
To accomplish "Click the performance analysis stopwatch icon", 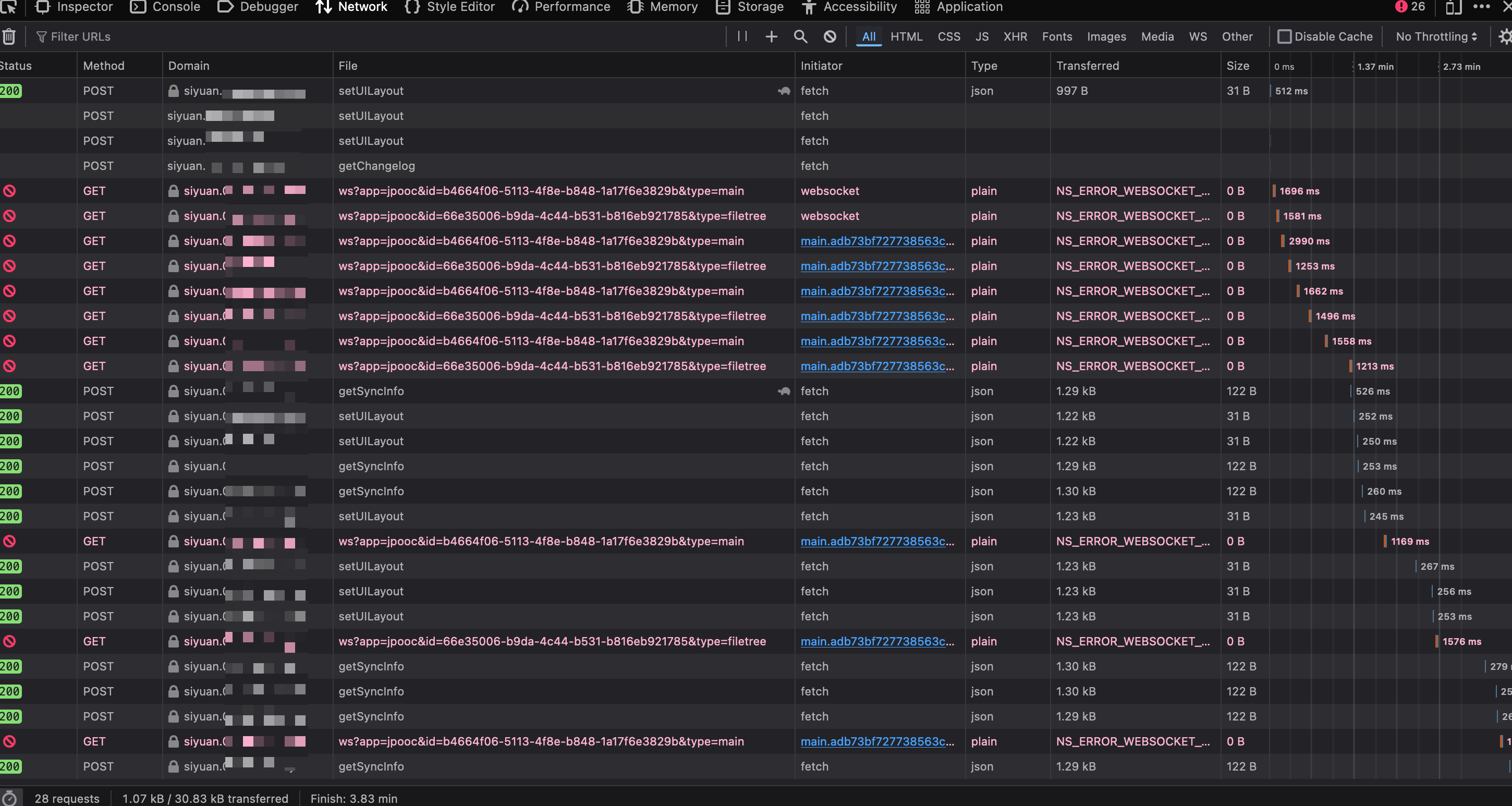I will click(9, 798).
